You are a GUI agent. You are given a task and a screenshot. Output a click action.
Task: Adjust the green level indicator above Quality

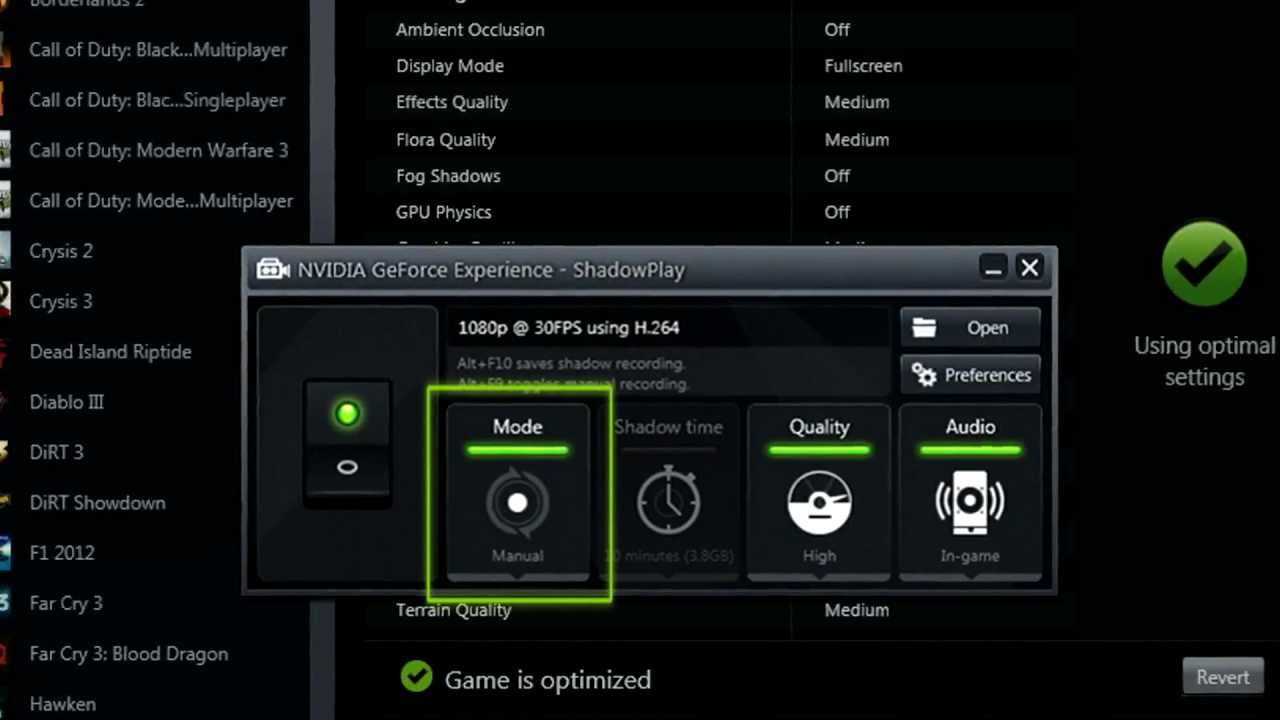(819, 448)
